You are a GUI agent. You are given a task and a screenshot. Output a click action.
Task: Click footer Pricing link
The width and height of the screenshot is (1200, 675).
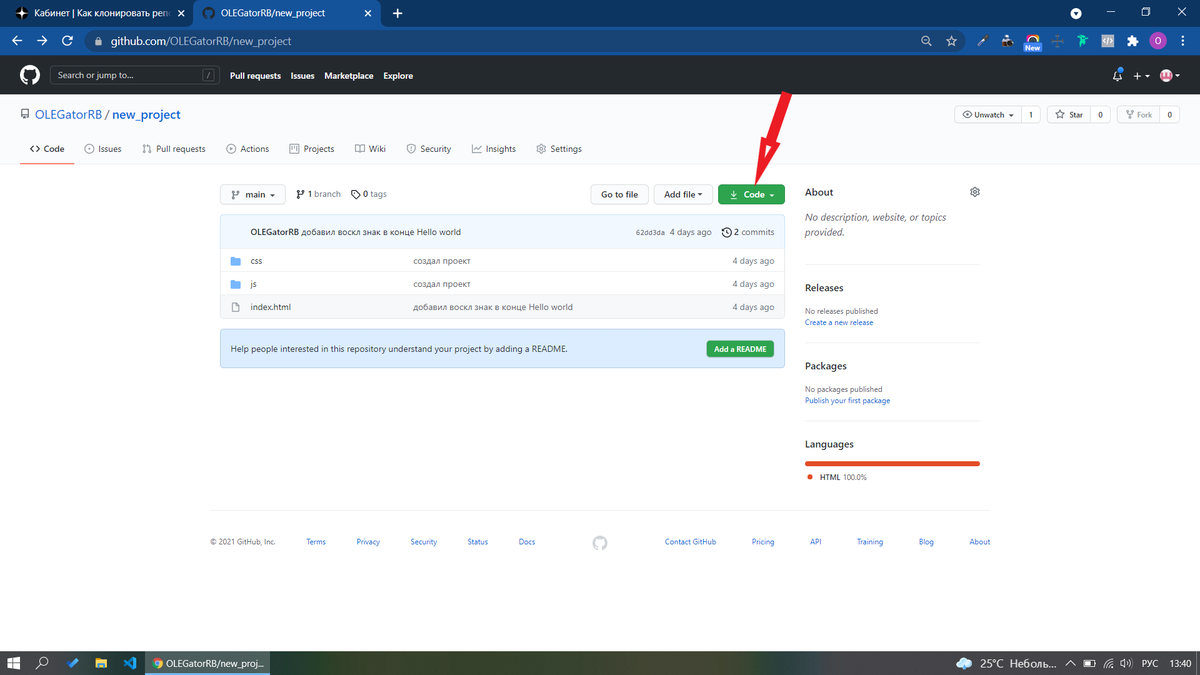[763, 542]
